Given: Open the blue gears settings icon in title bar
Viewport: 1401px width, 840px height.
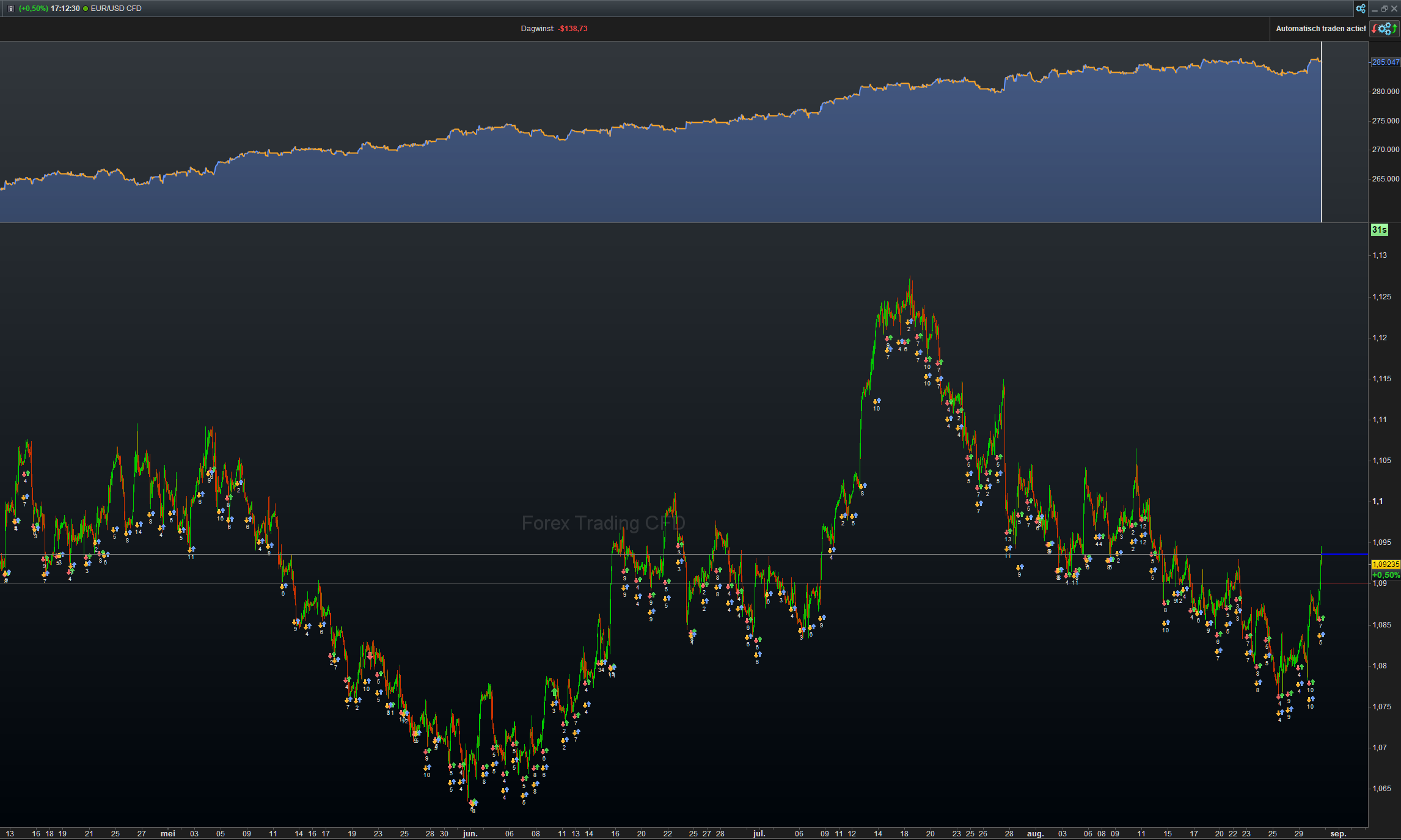Looking at the screenshot, I should 1360,9.
